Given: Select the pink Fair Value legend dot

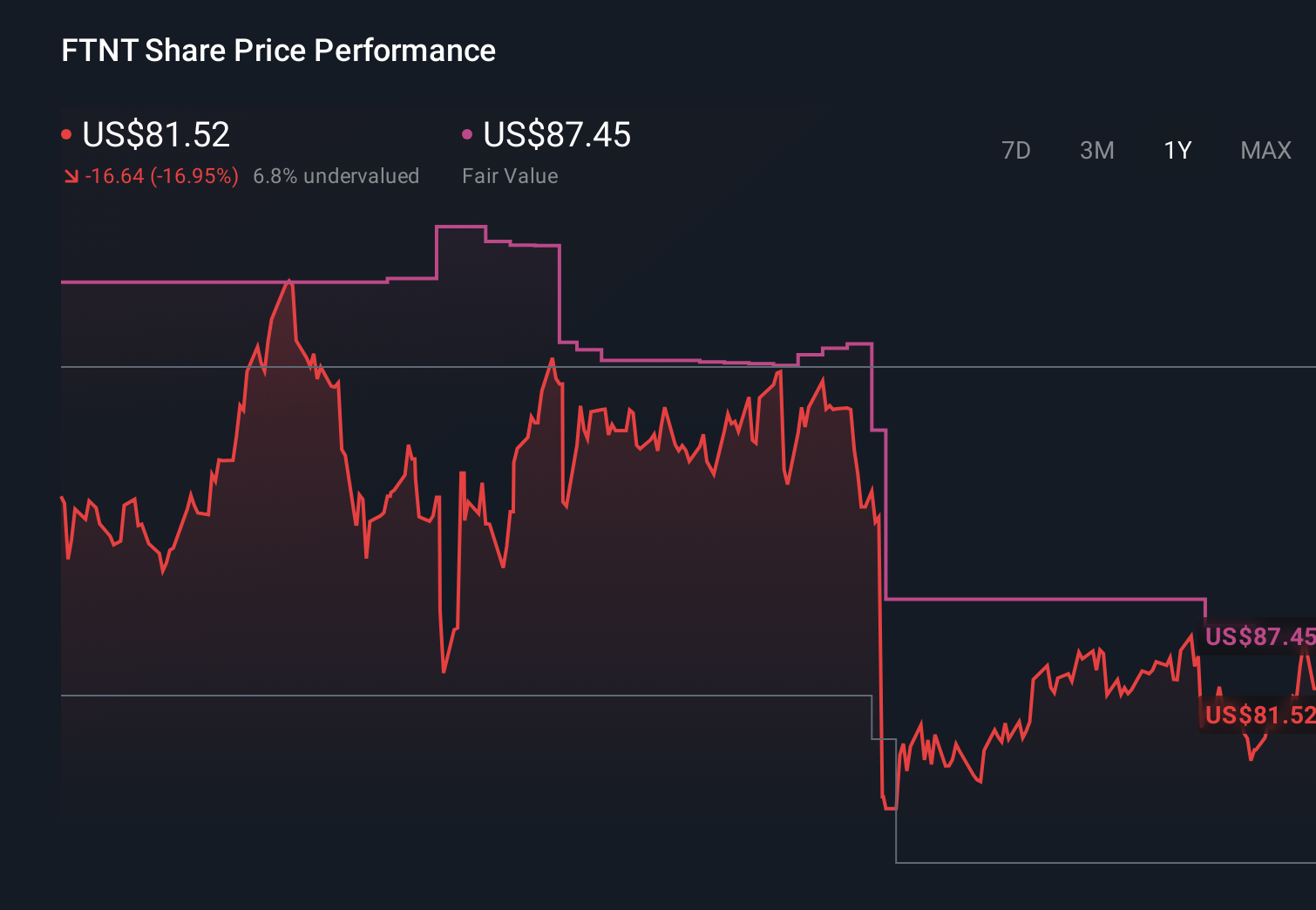Looking at the screenshot, I should tap(468, 133).
